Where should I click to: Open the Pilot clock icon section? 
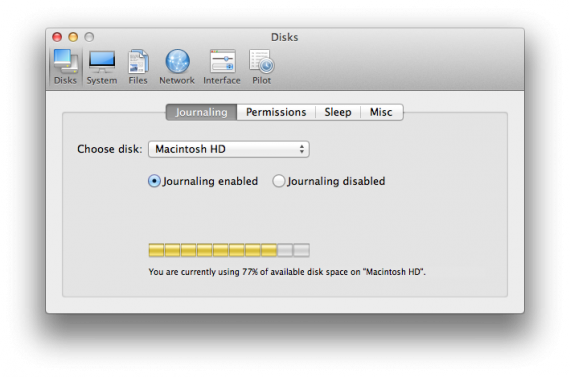pyautogui.click(x=262, y=67)
